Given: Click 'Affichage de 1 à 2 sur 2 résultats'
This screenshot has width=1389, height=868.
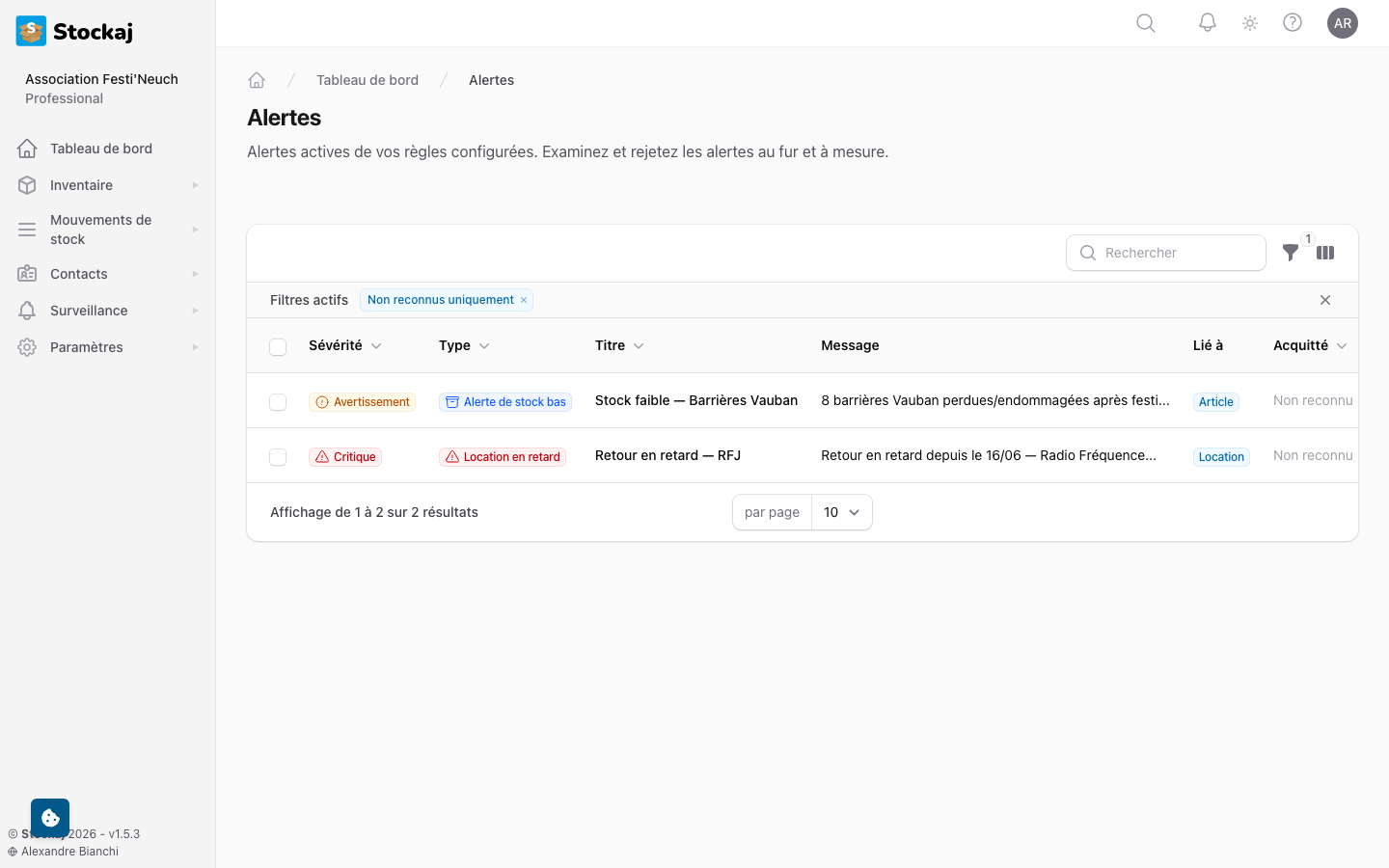Looking at the screenshot, I should click(374, 512).
